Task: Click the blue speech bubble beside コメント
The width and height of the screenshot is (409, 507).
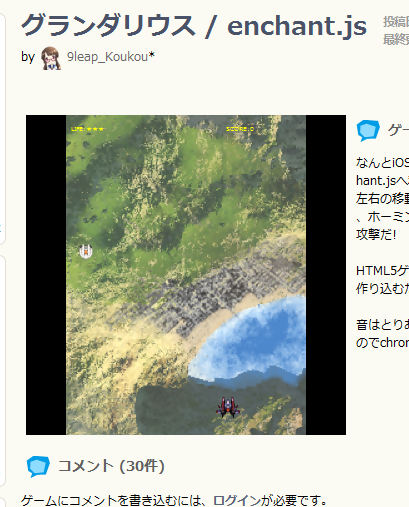Action: [x=38, y=466]
